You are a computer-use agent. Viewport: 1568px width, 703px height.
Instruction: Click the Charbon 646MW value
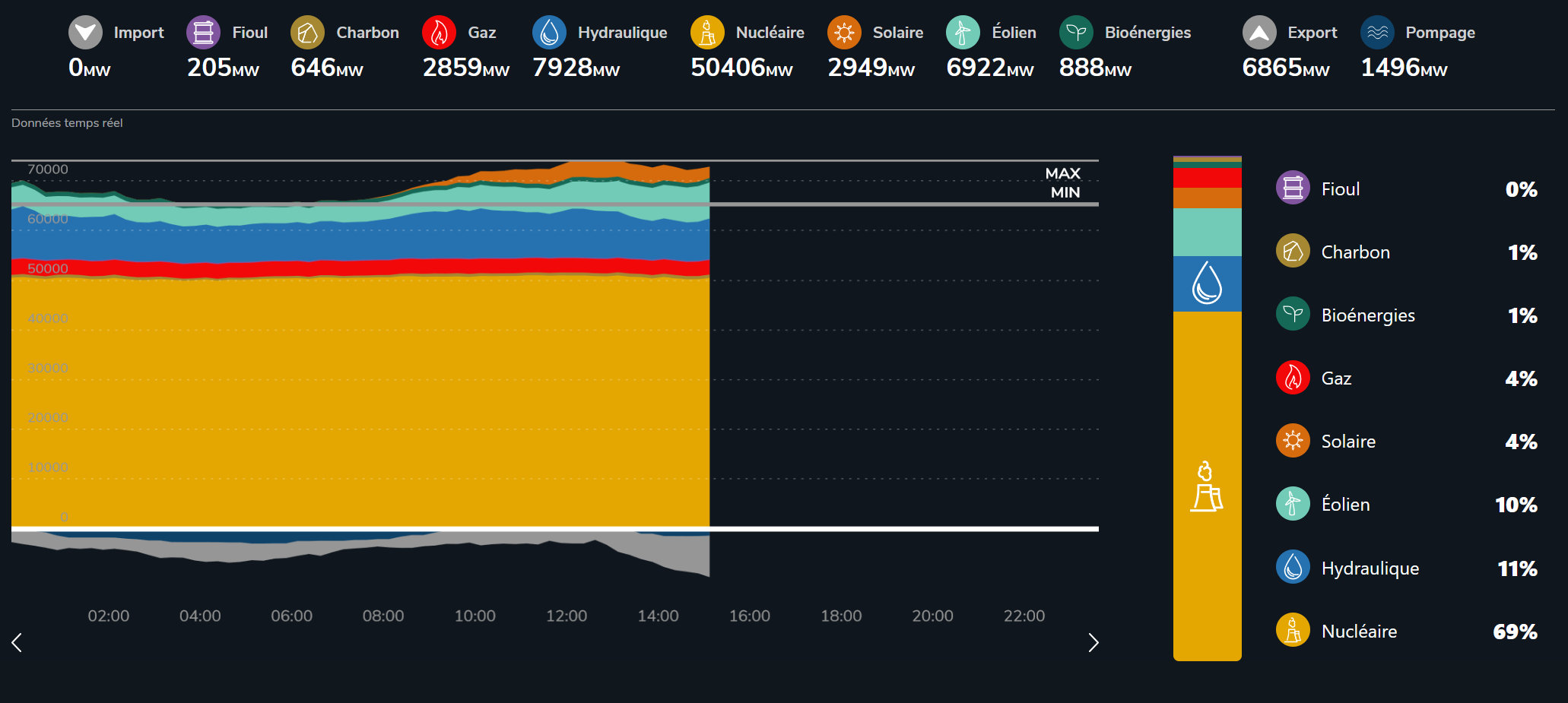point(327,68)
